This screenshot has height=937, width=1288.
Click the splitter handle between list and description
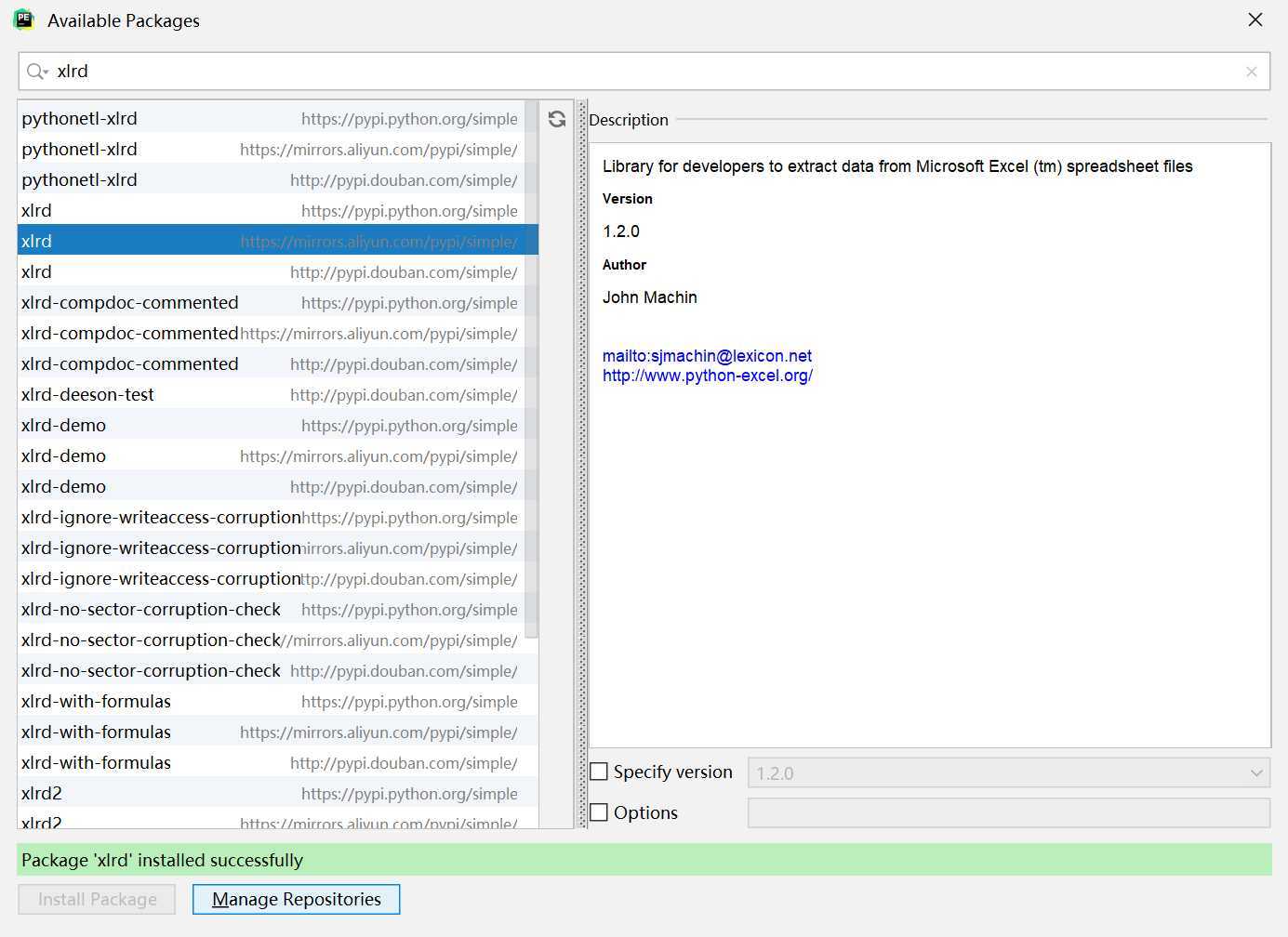(x=582, y=464)
